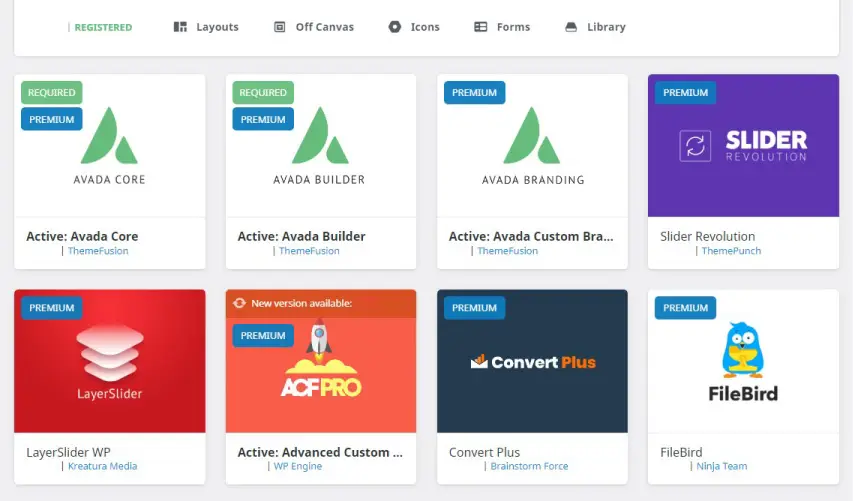Open the Registered status tab
The height and width of the screenshot is (501, 853).
point(103,27)
